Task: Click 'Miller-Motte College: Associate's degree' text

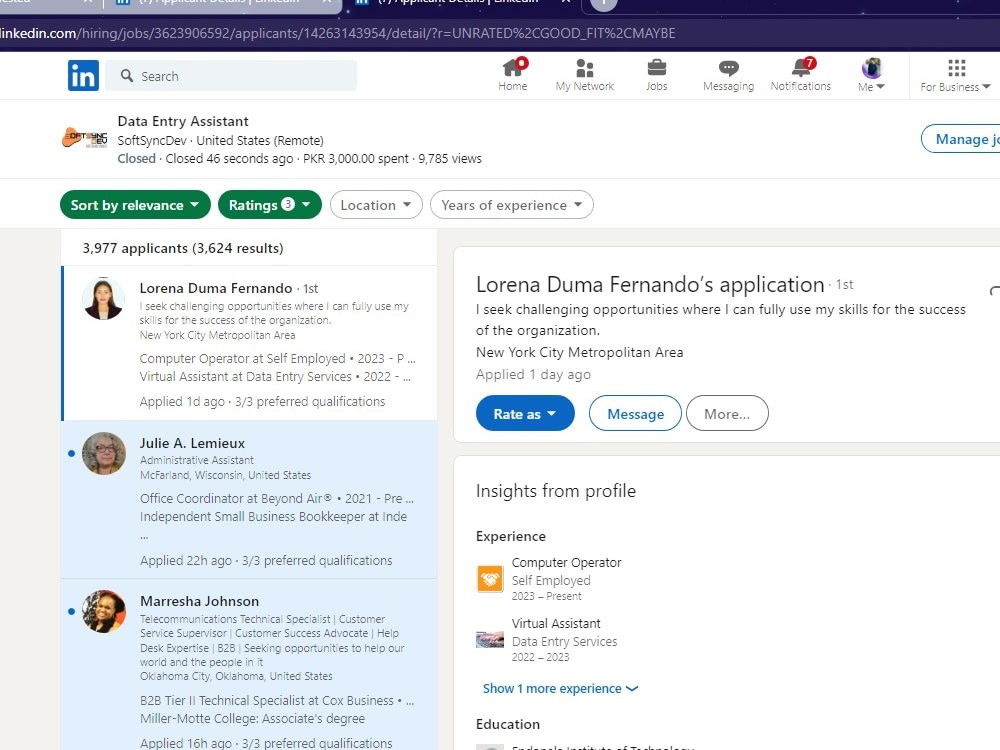Action: (253, 719)
